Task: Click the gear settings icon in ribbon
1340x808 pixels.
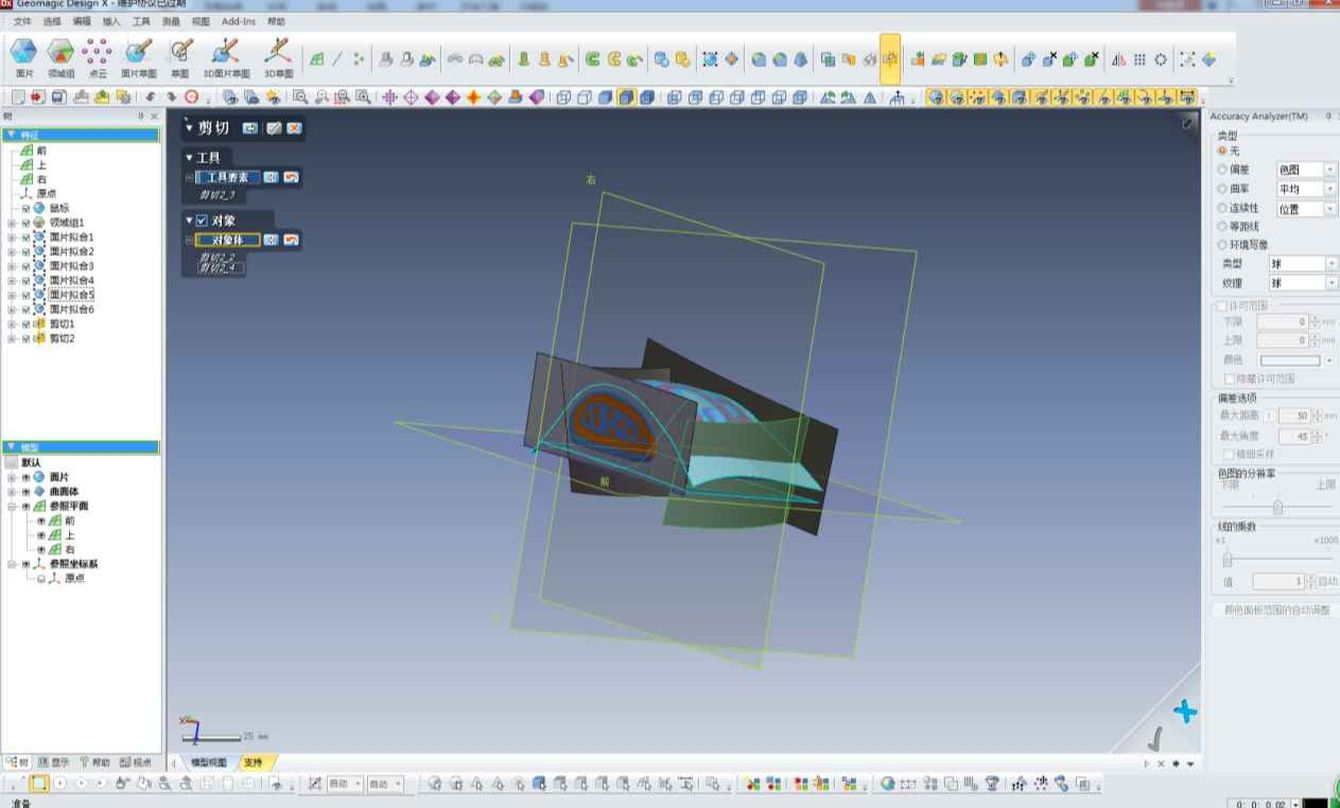Action: coord(1161,60)
